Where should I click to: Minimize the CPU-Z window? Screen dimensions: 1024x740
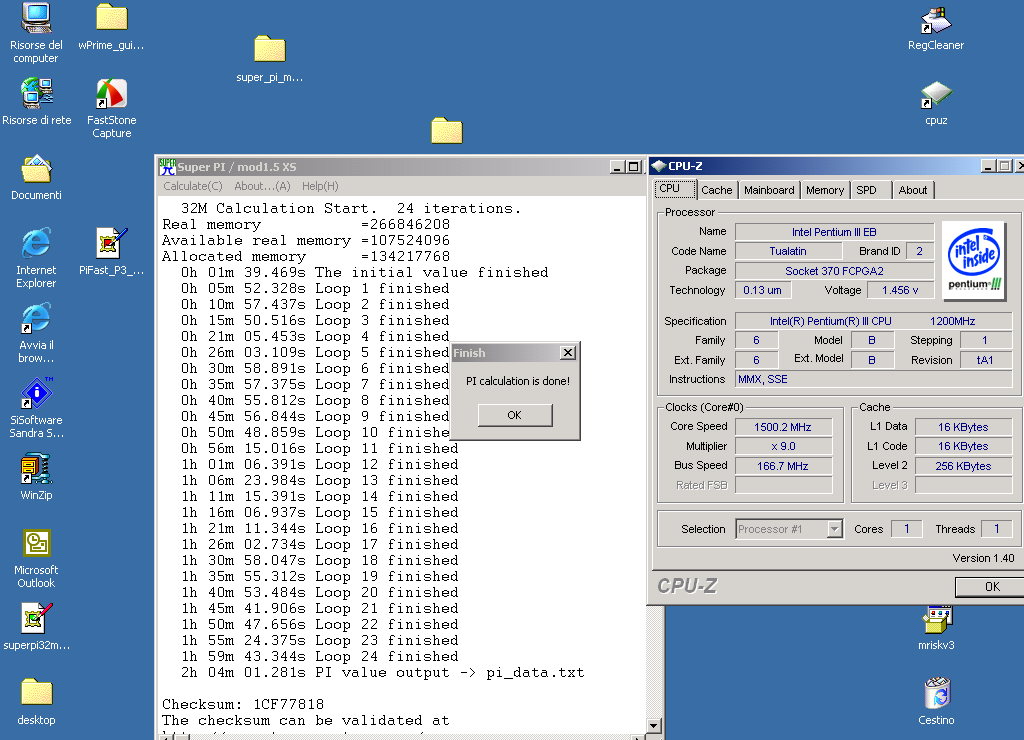pyautogui.click(x=989, y=166)
